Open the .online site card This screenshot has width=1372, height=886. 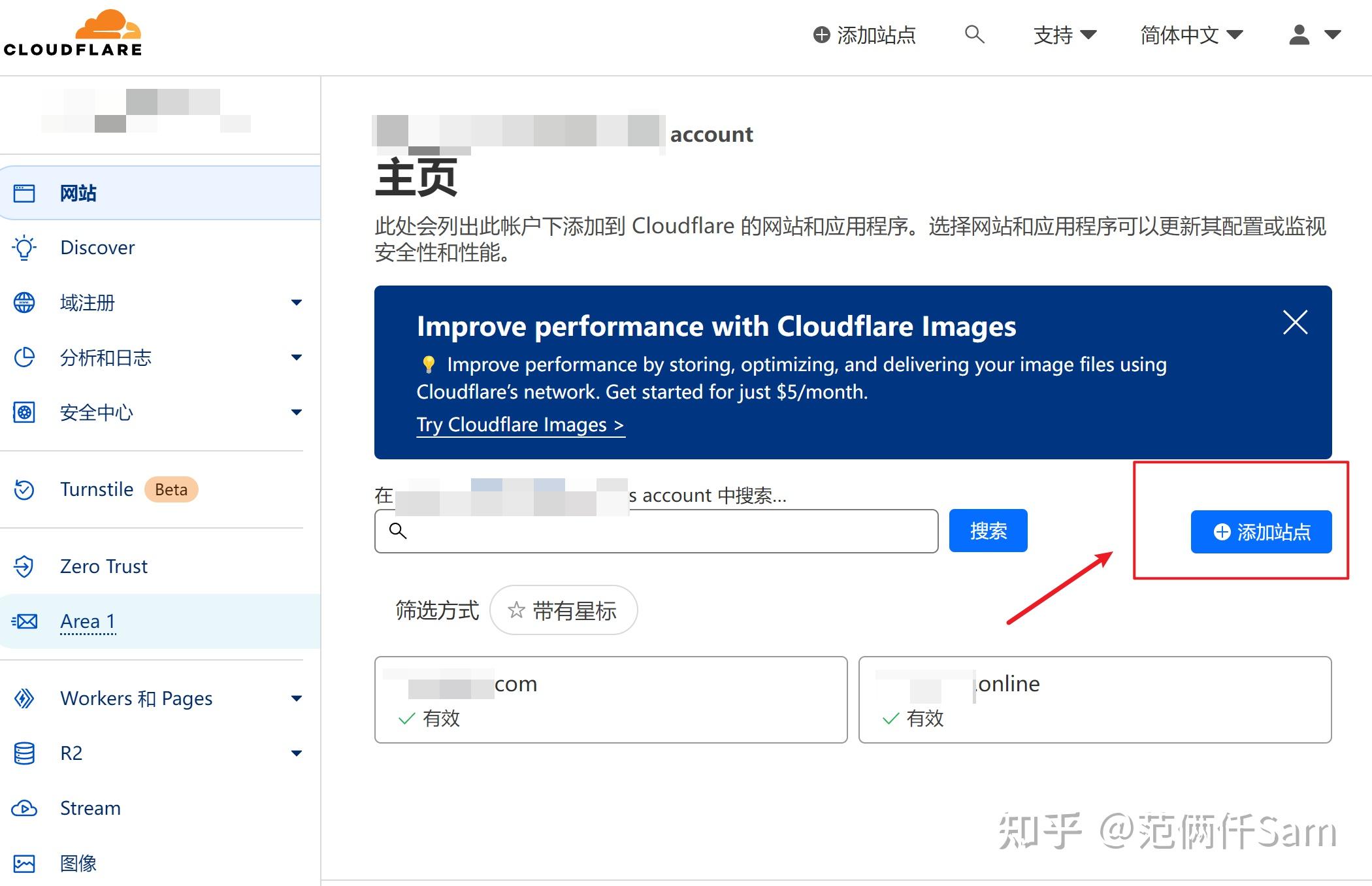pyautogui.click(x=1095, y=700)
